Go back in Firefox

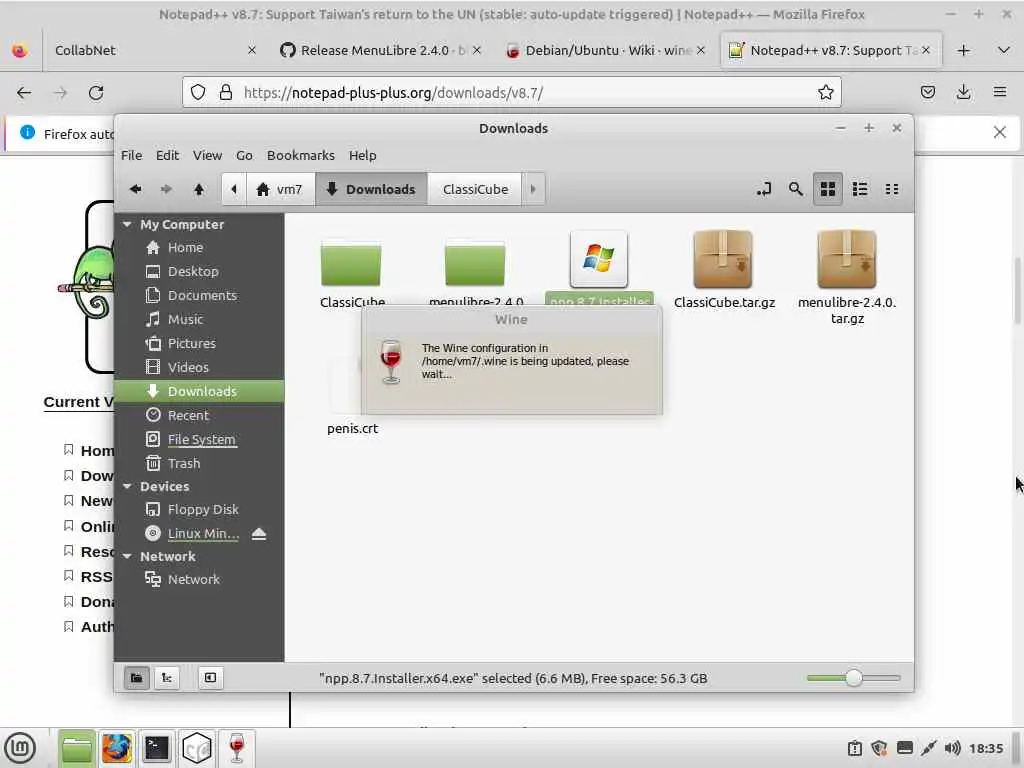pyautogui.click(x=24, y=93)
